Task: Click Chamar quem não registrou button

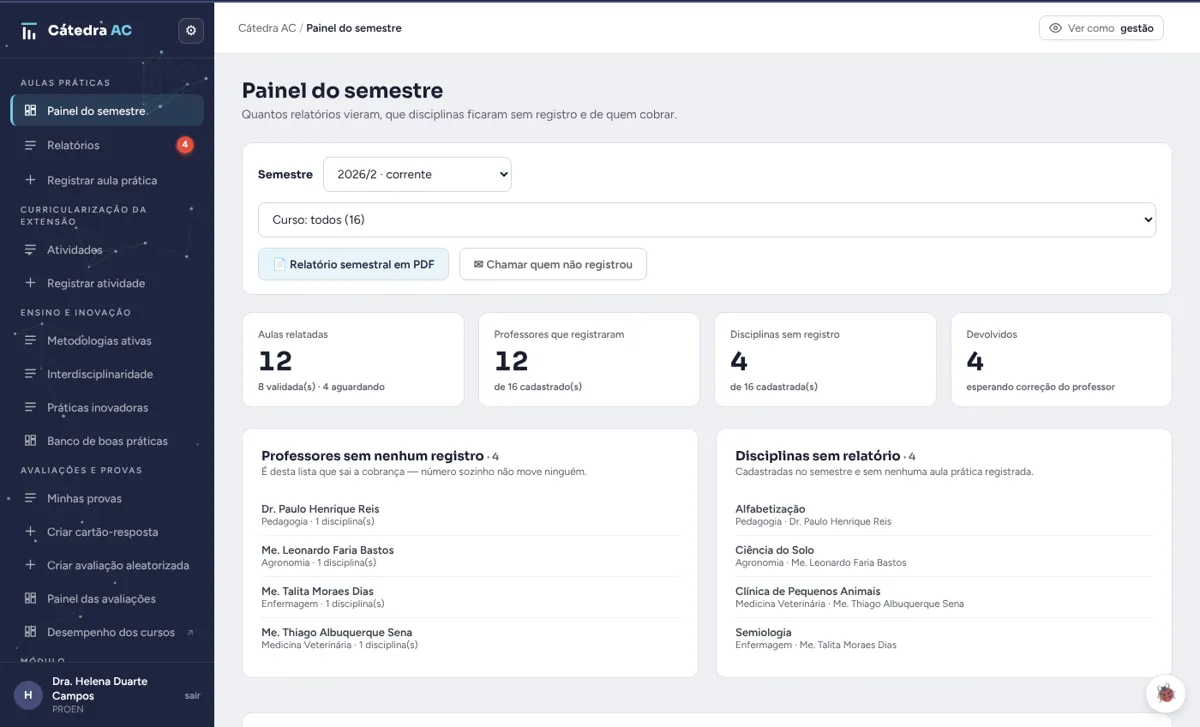Action: 553,264
